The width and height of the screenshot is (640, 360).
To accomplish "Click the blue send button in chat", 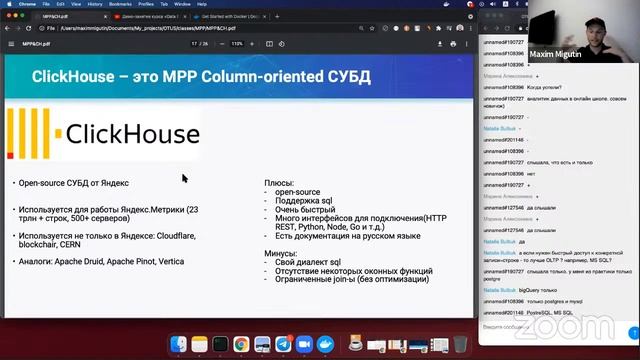I will pyautogui.click(x=634, y=333).
